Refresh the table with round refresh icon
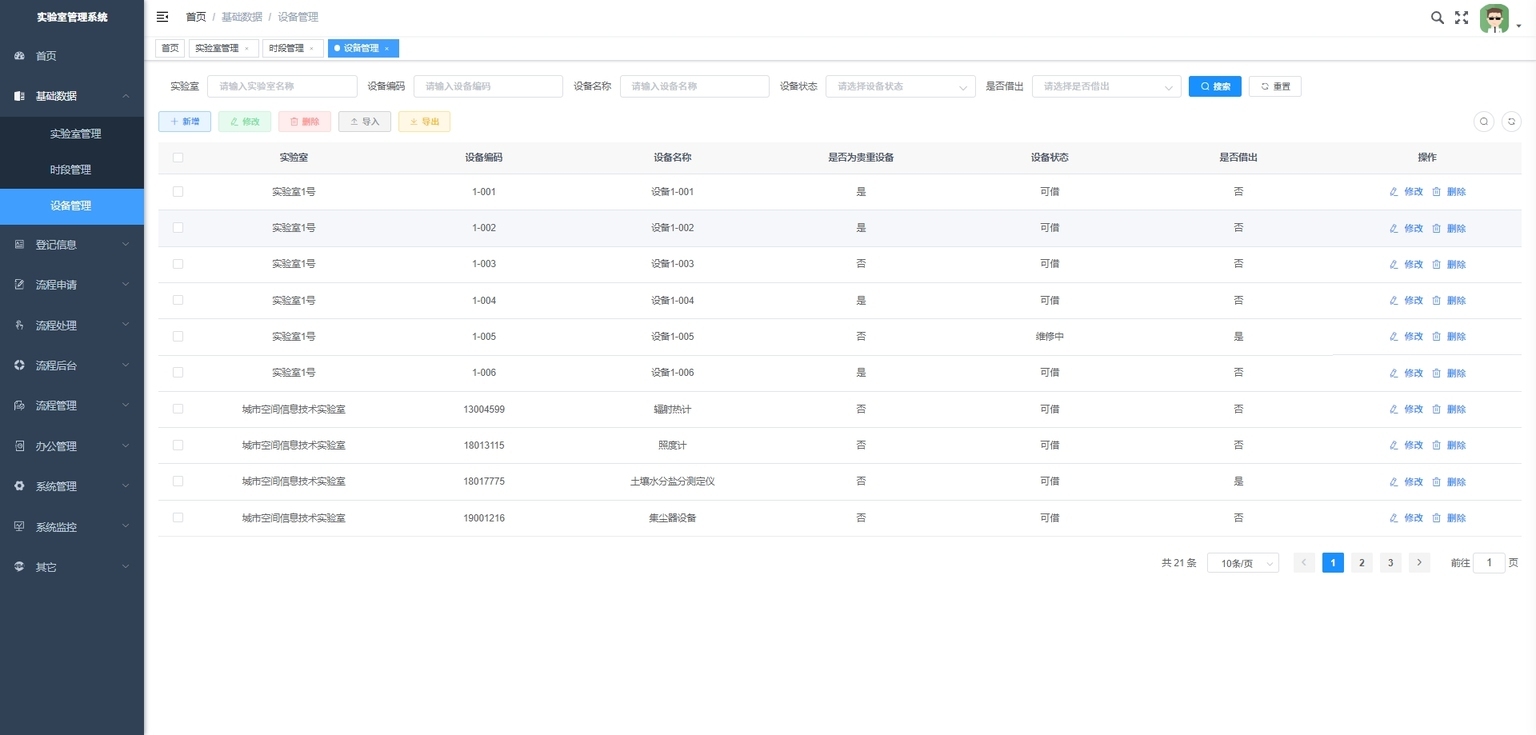This screenshot has width=1536, height=735. pyautogui.click(x=1512, y=121)
